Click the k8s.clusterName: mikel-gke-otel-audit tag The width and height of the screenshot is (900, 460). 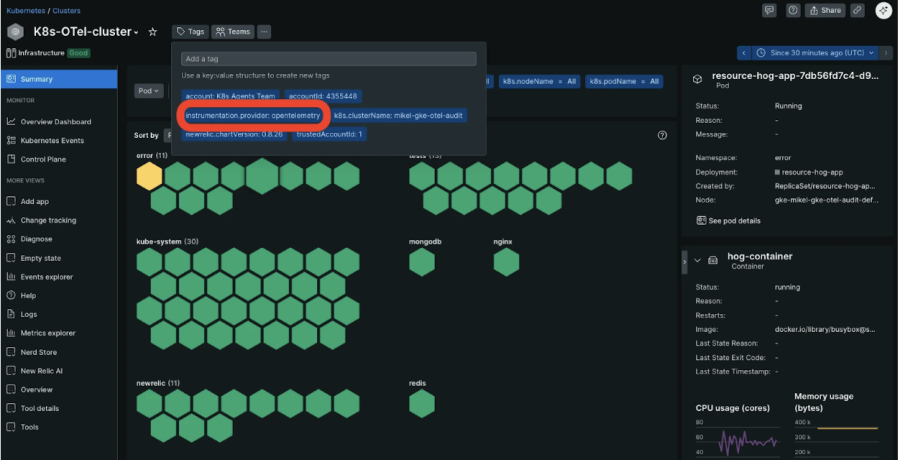tap(398, 115)
